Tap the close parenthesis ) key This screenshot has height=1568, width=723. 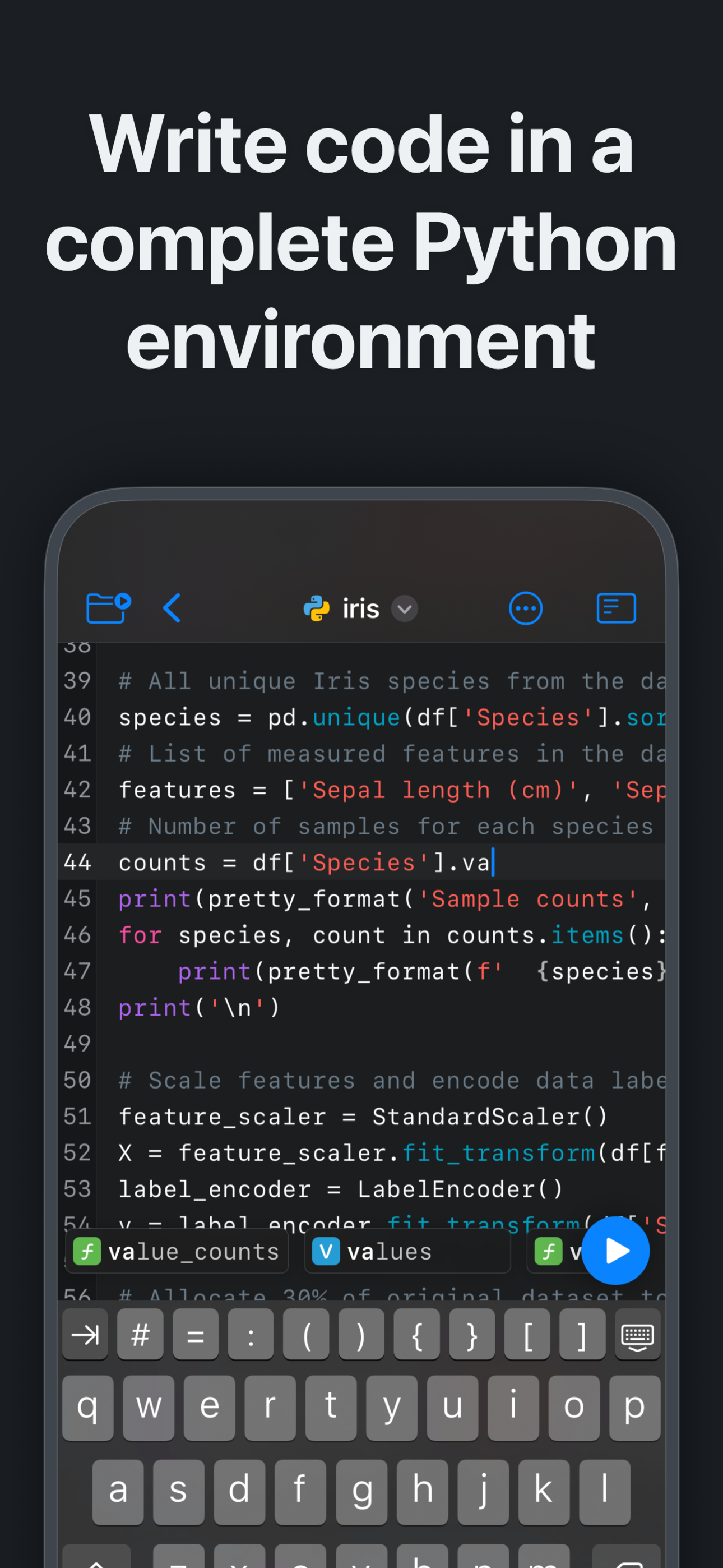[x=361, y=1335]
